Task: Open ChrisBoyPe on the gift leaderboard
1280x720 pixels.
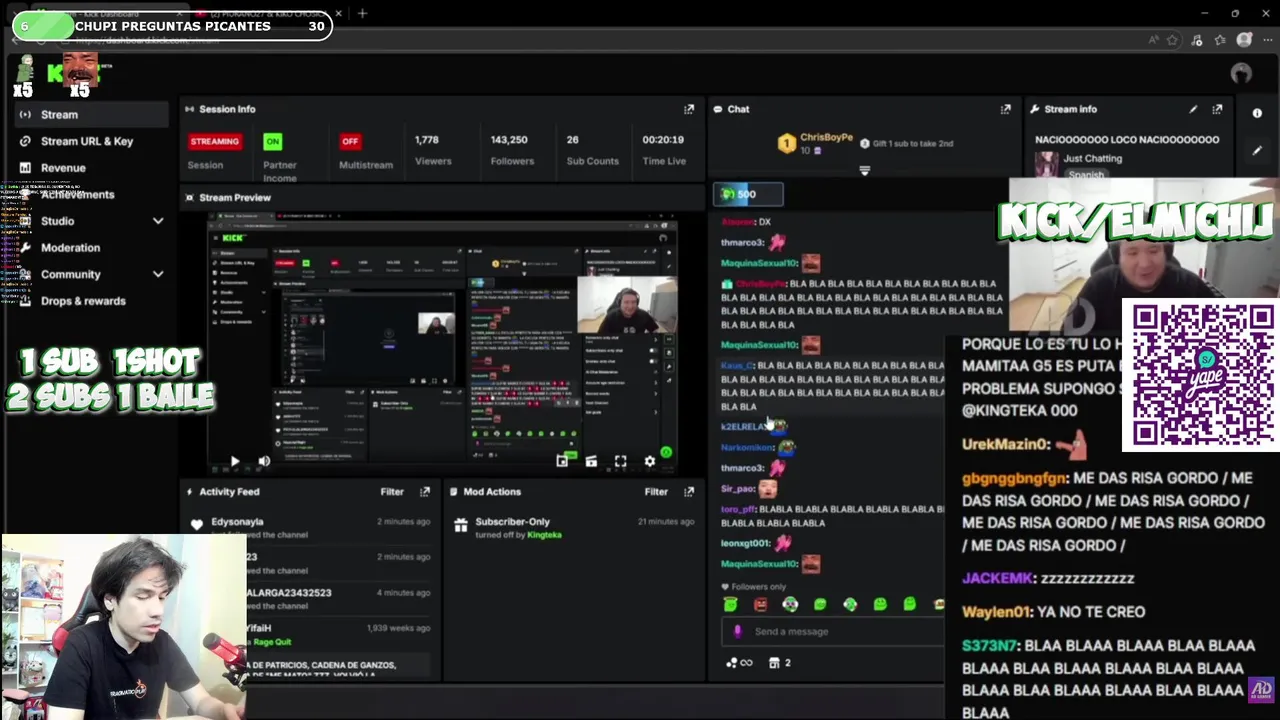Action: (x=826, y=137)
